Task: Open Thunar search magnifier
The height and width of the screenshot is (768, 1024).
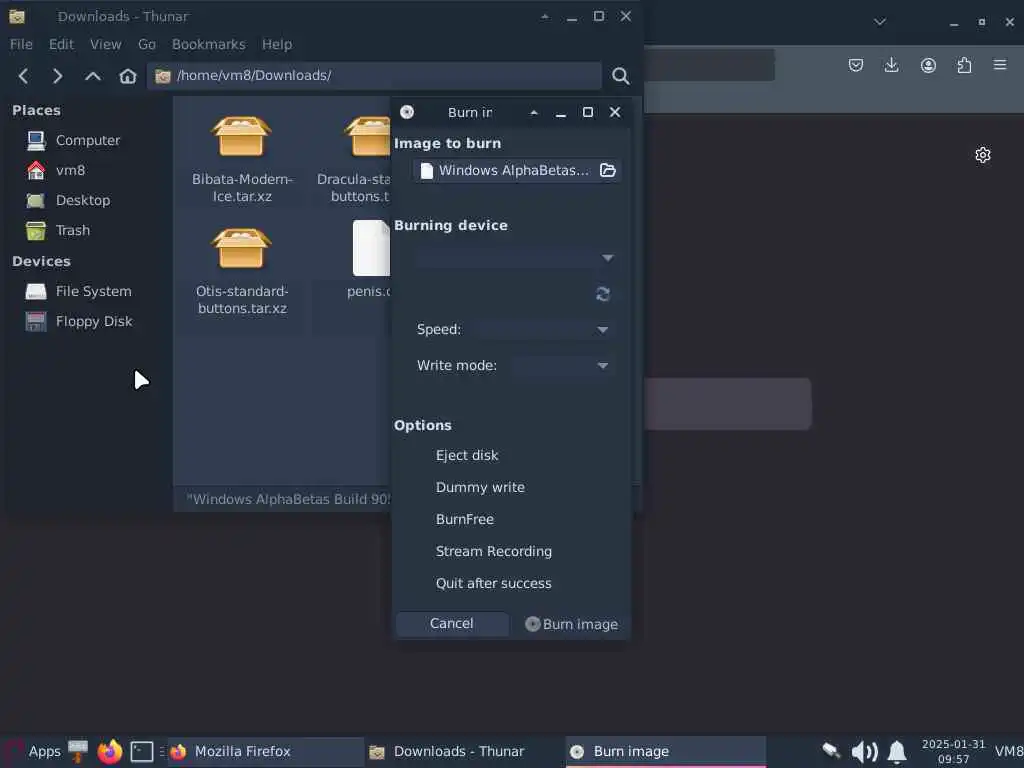Action: pyautogui.click(x=620, y=76)
